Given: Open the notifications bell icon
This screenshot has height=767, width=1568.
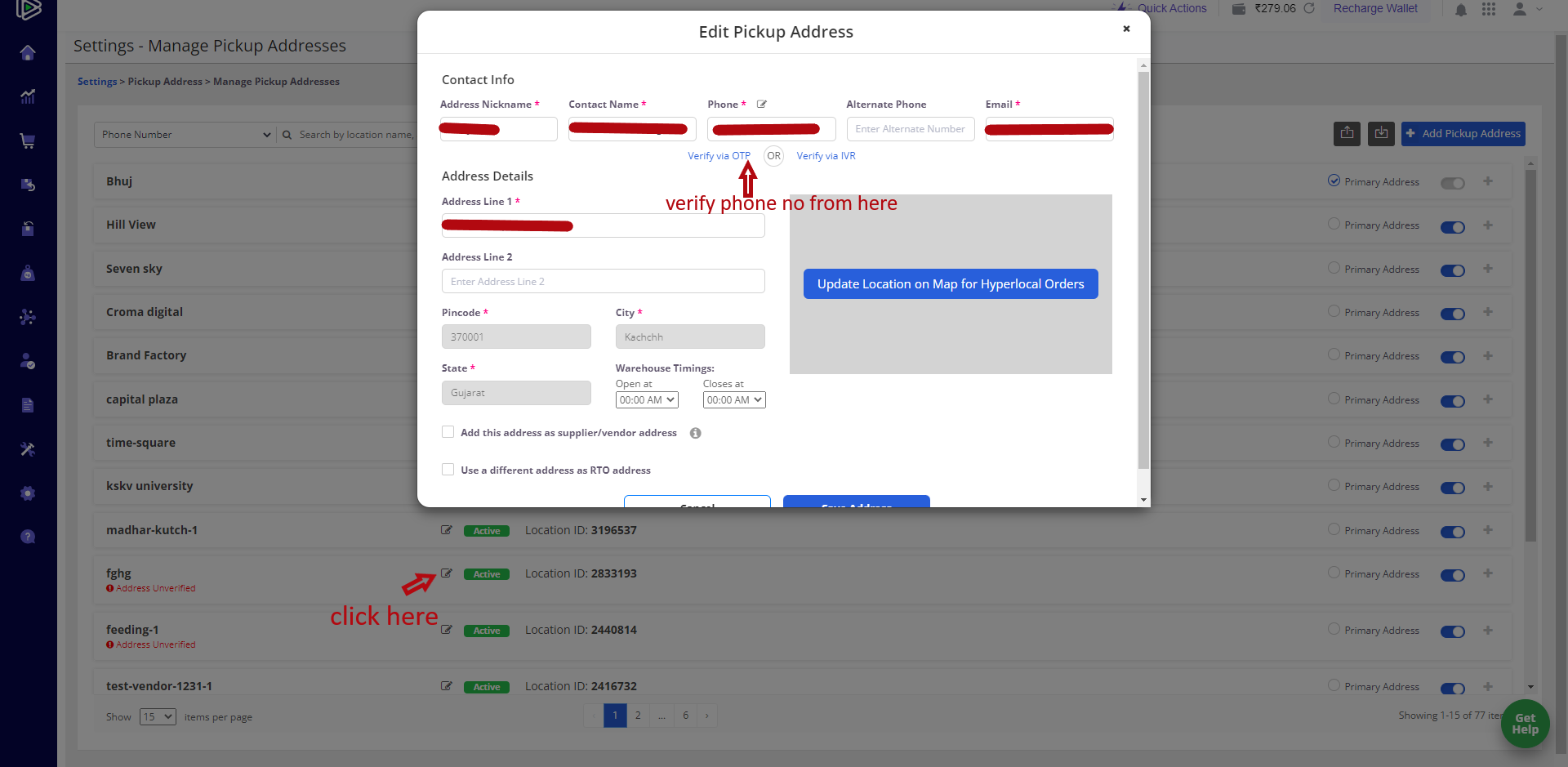Looking at the screenshot, I should click(x=1460, y=10).
